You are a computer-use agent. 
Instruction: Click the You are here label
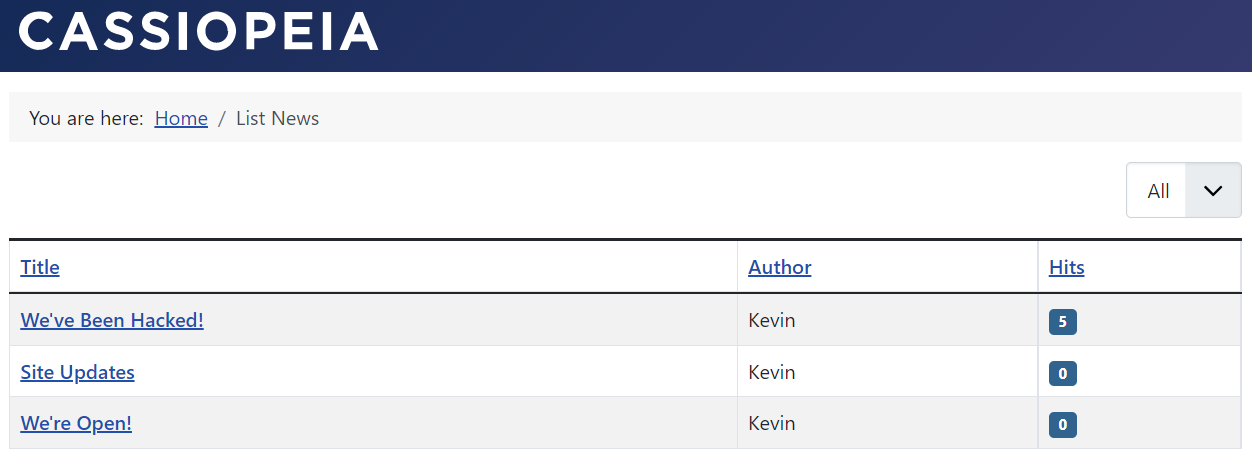tap(86, 118)
